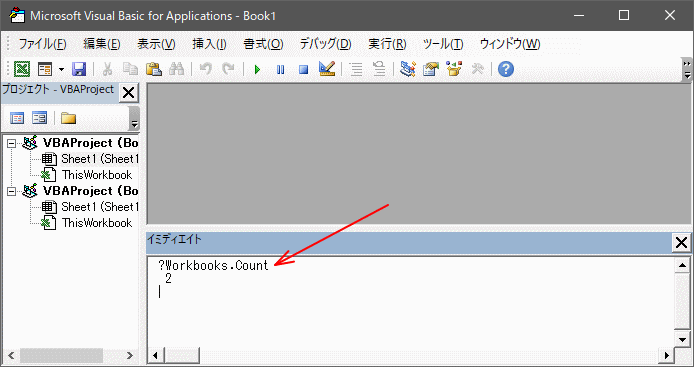Maximize the Visual Basic window
This screenshot has height=367, width=694.
tap(624, 15)
